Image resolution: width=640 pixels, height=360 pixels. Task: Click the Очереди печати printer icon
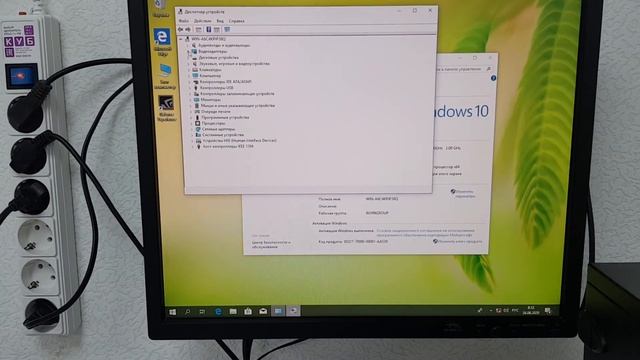point(197,111)
